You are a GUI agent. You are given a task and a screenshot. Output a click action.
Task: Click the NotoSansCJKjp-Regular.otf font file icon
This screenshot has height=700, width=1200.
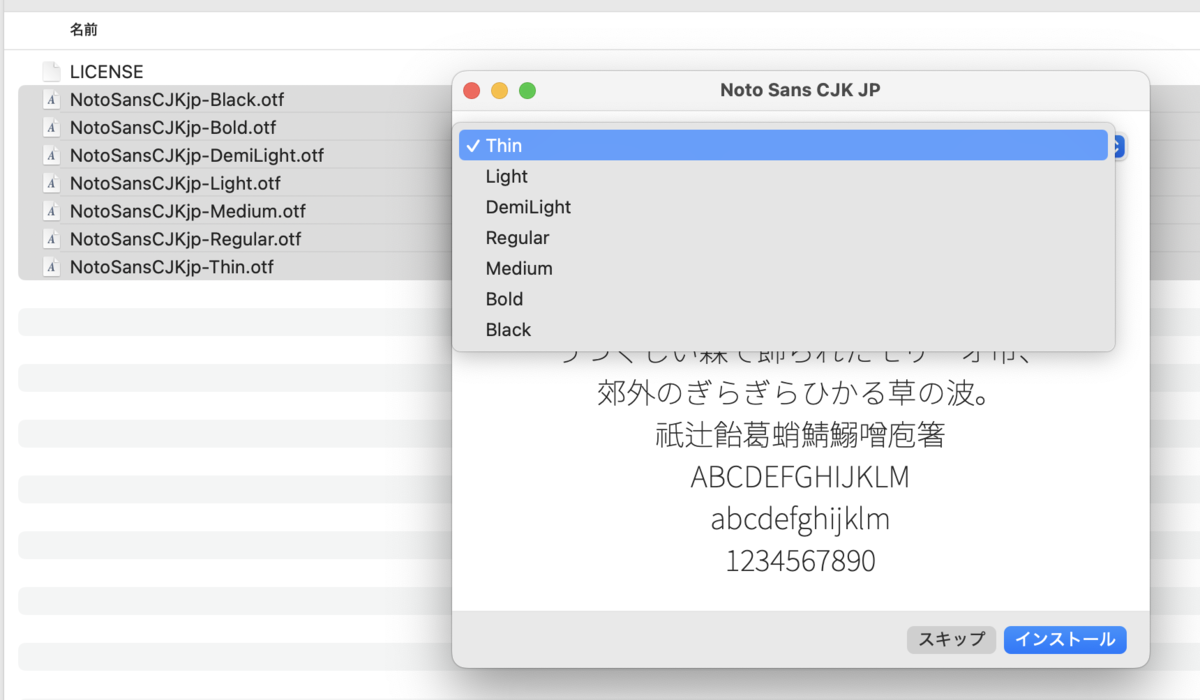pyautogui.click(x=51, y=240)
